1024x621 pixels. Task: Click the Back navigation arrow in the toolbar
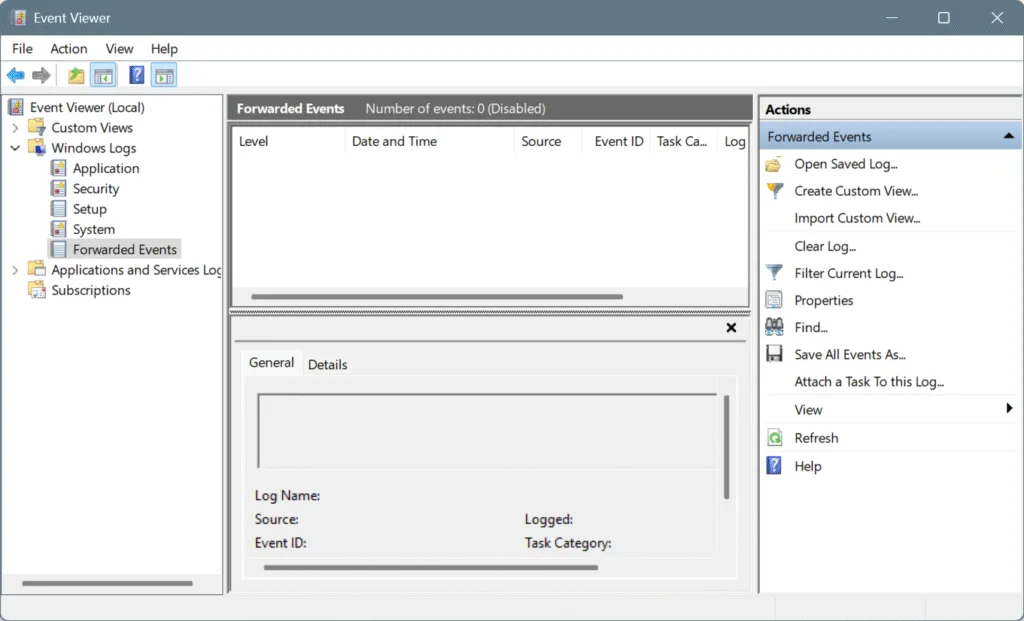[15, 74]
